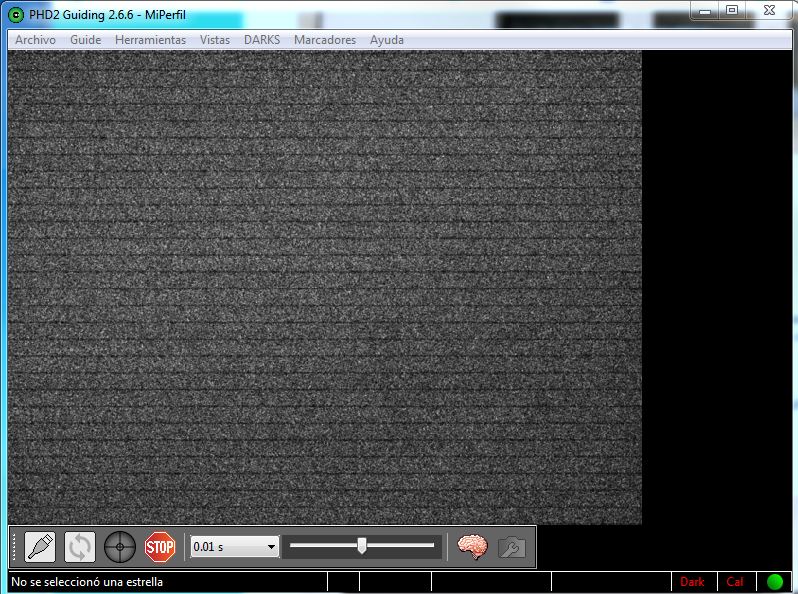Expand the 0.01 s exposure dropdown
This screenshot has width=798, height=594.
[270, 547]
